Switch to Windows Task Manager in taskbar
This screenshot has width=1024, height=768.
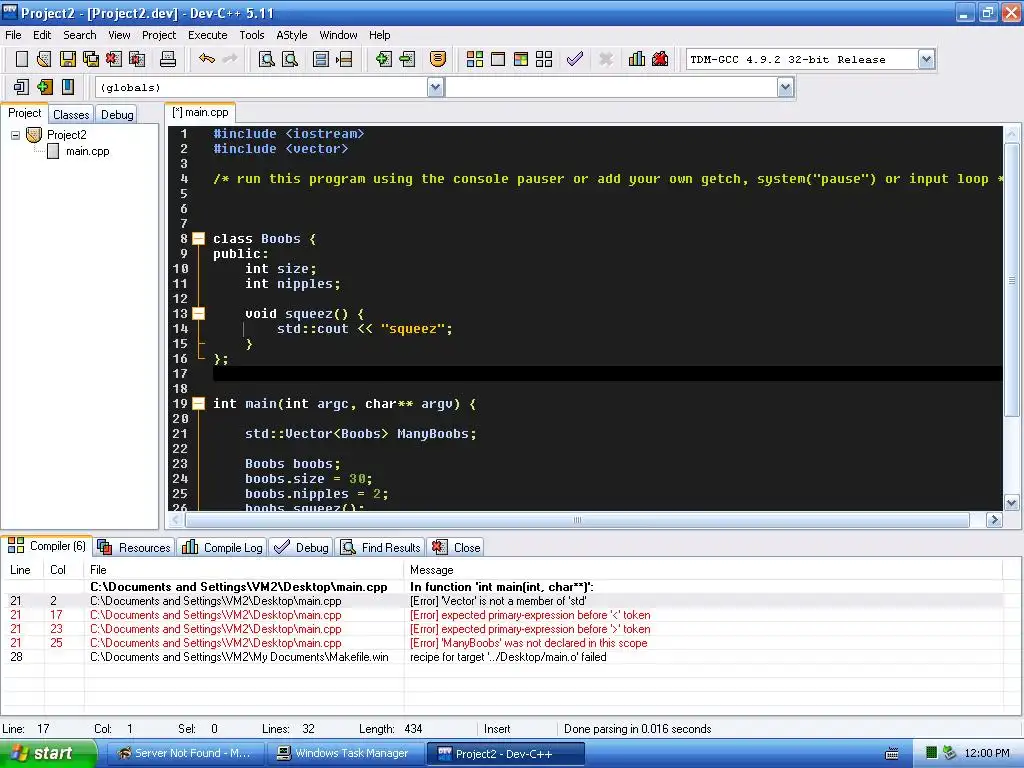tap(345, 754)
